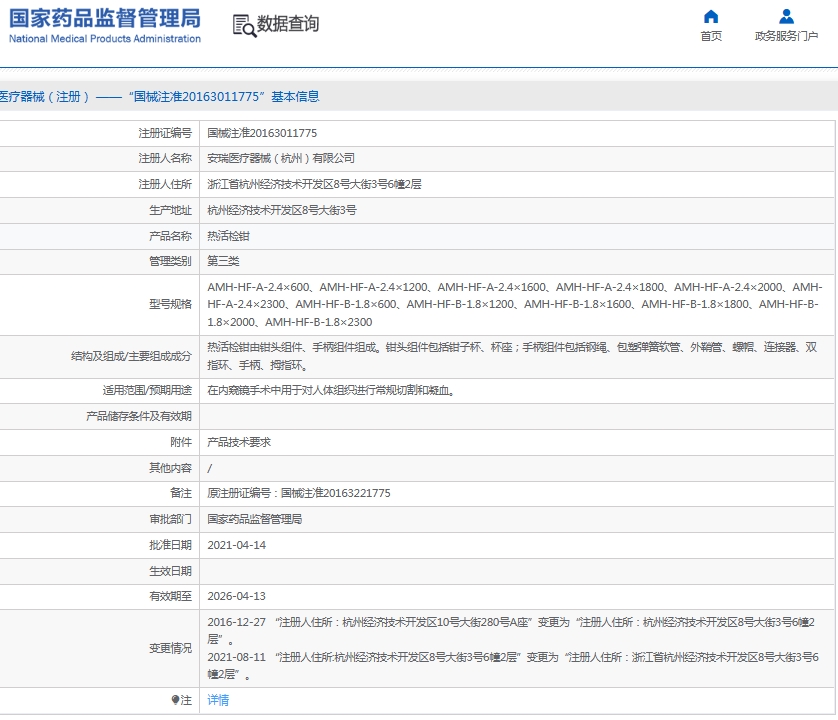Click the 数据查询 heading text
The width and height of the screenshot is (838, 720).
pos(288,24)
